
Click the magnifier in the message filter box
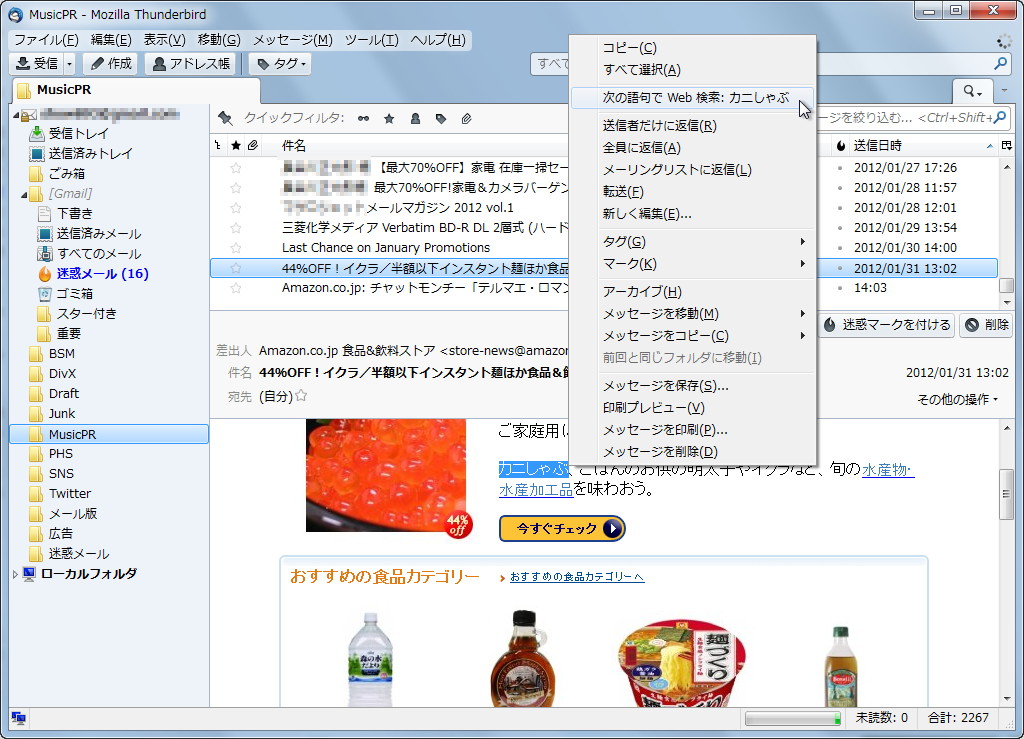tap(1000, 118)
